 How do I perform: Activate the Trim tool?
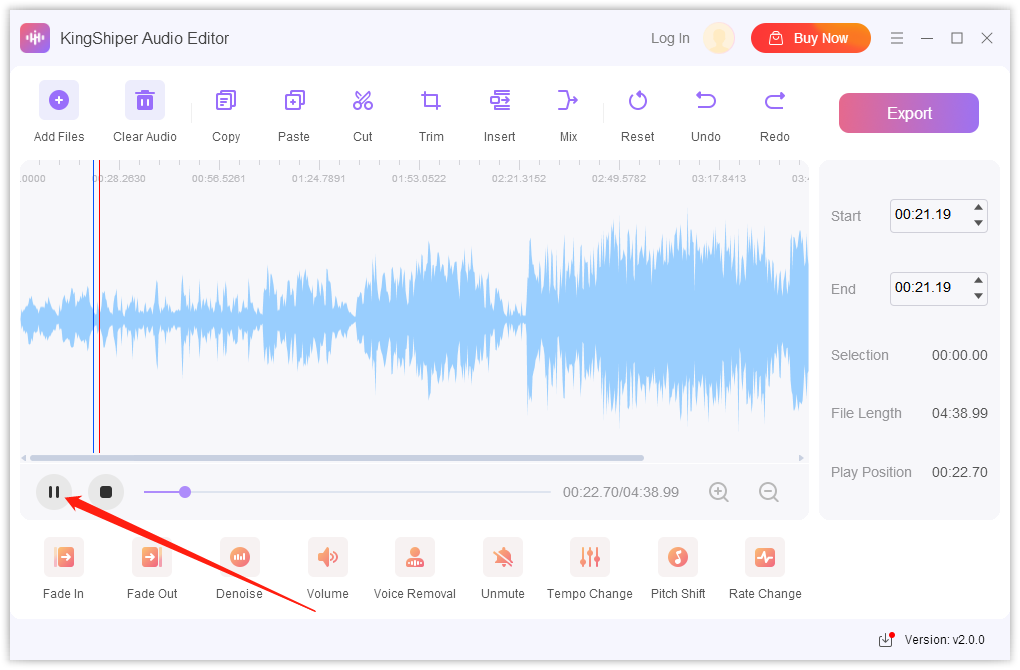431,101
